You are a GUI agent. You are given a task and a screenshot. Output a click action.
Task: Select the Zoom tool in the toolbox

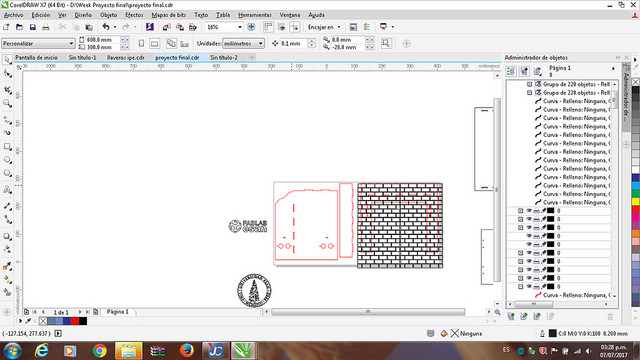[x=7, y=104]
